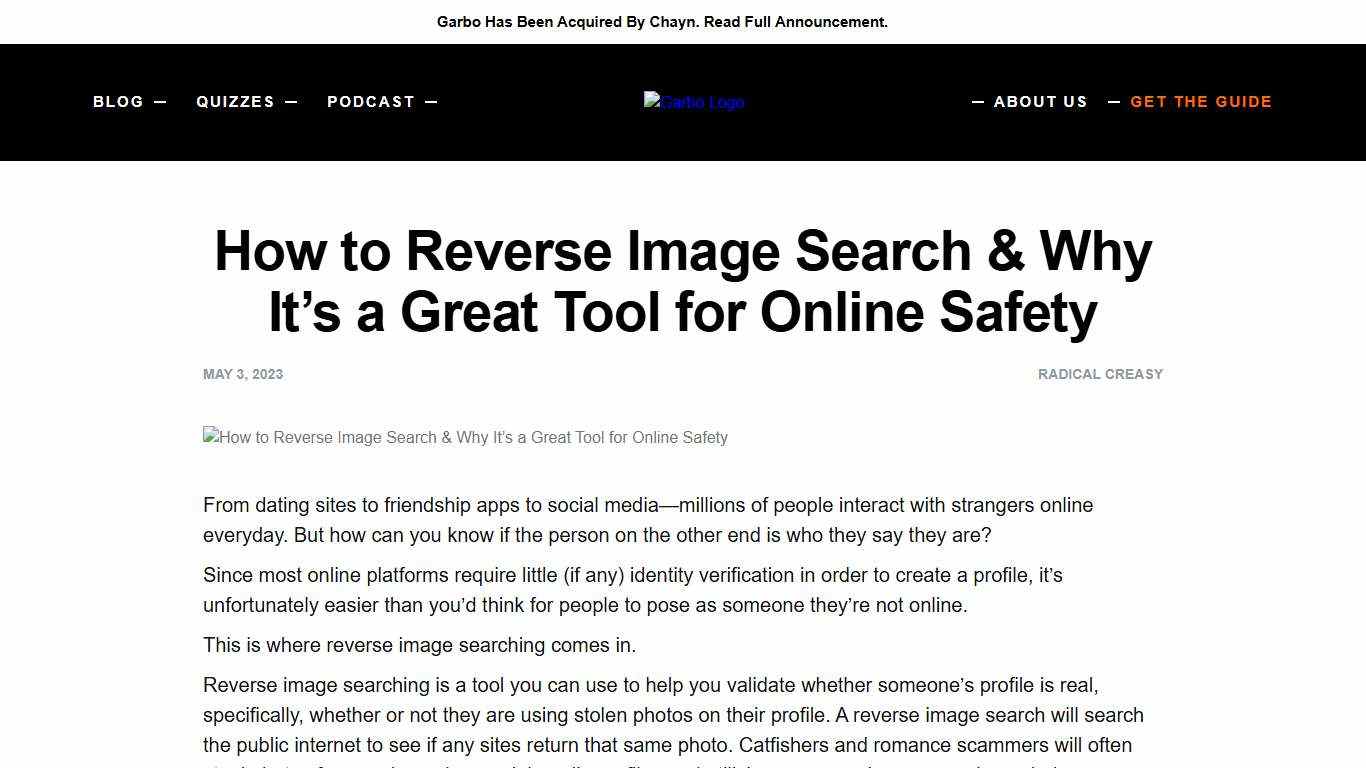Expand the dash indicator next to BLOG
1366x768 pixels.
[160, 101]
